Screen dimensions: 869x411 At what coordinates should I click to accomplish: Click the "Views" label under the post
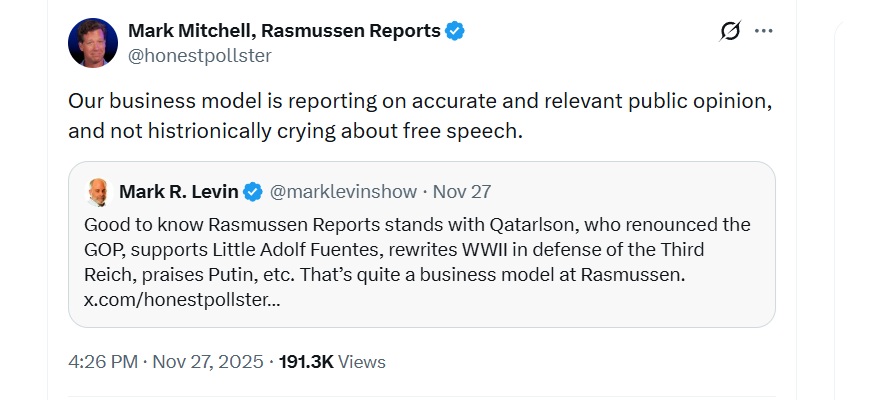[361, 362]
